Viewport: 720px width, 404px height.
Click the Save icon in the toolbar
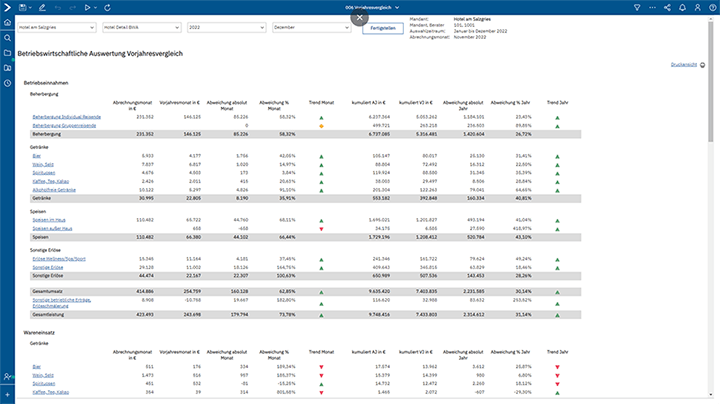pos(21,7)
